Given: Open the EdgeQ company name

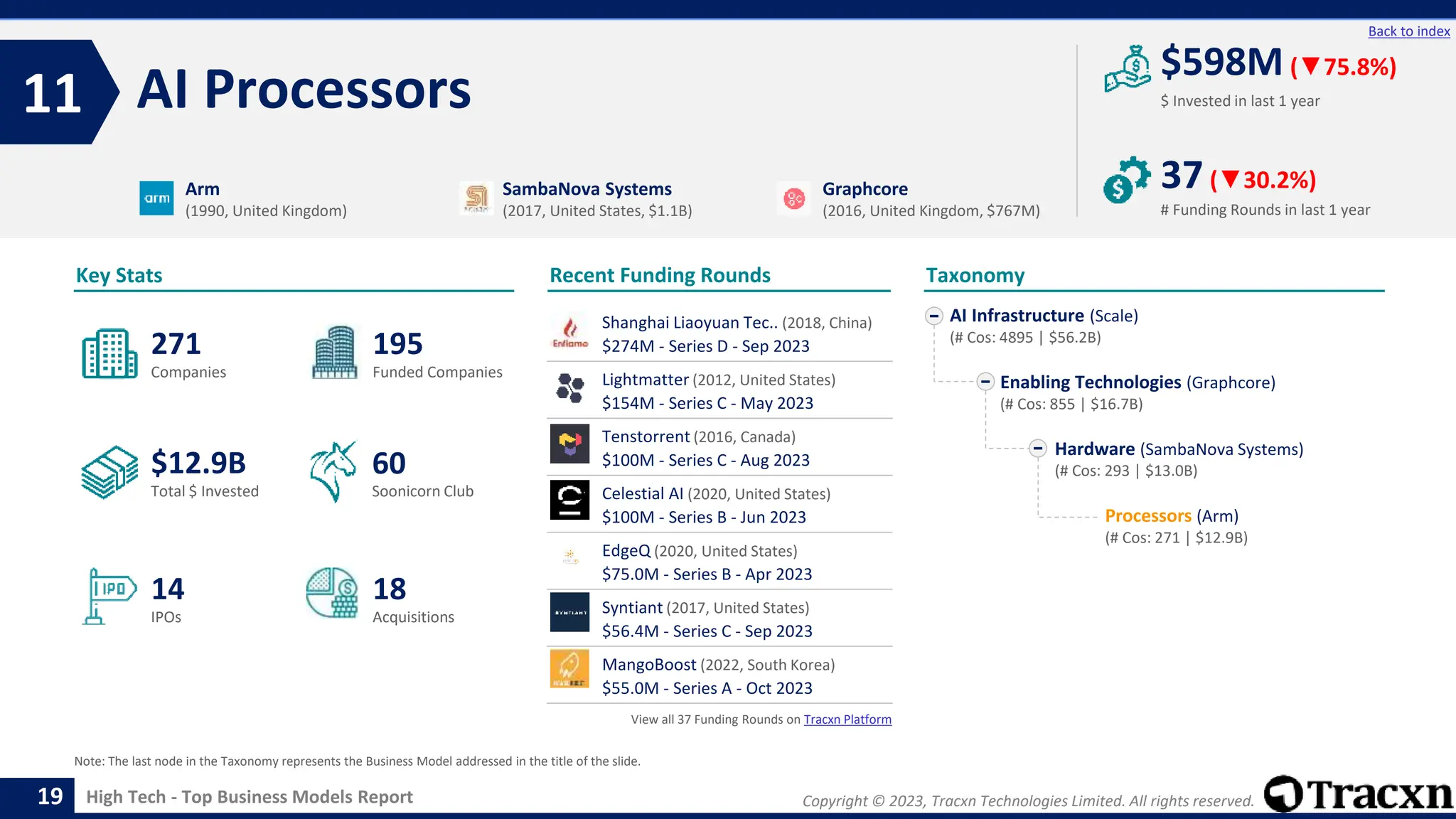Looking at the screenshot, I should click(626, 550).
